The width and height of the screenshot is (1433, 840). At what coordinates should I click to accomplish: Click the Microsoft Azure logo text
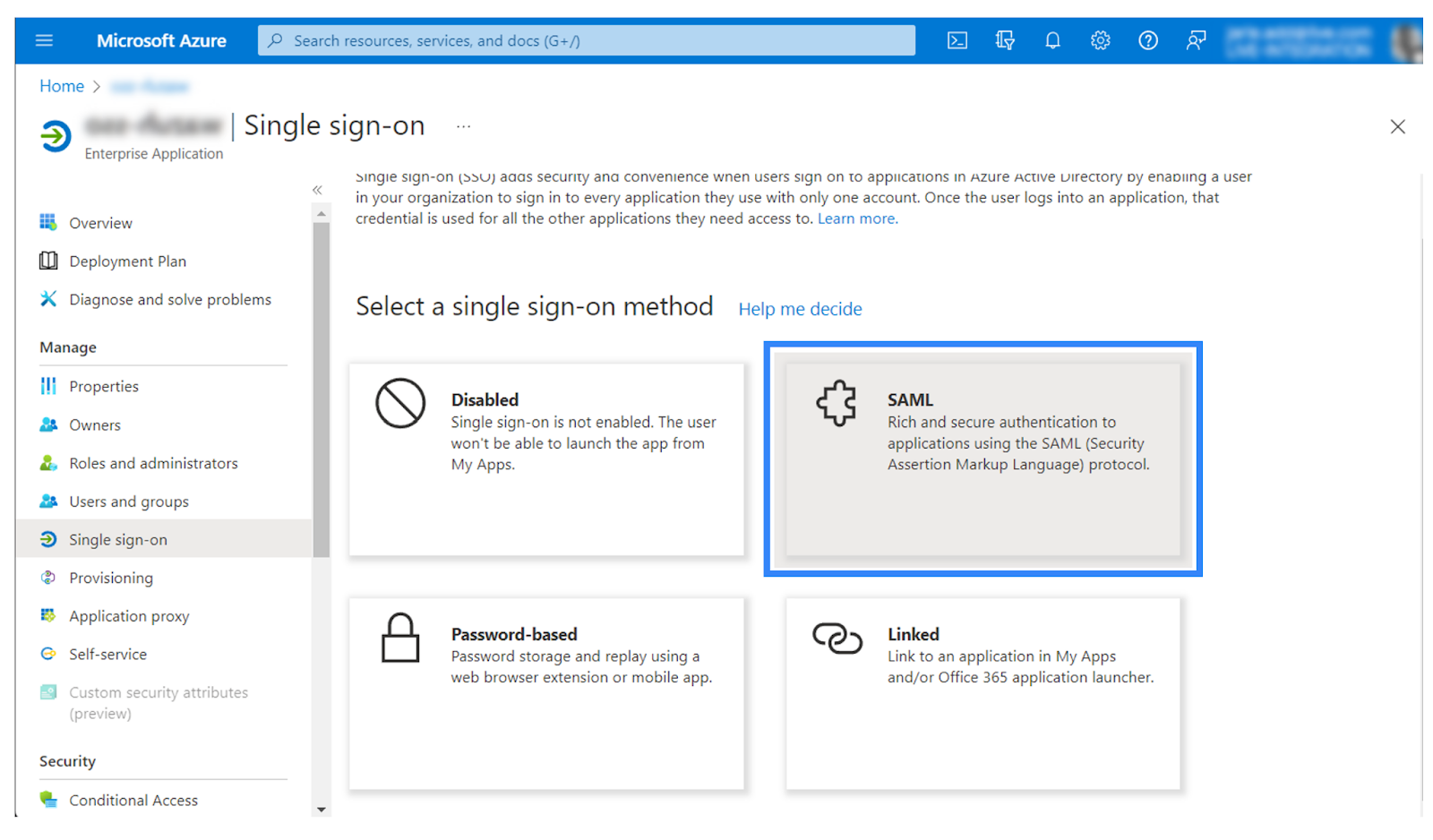point(161,40)
